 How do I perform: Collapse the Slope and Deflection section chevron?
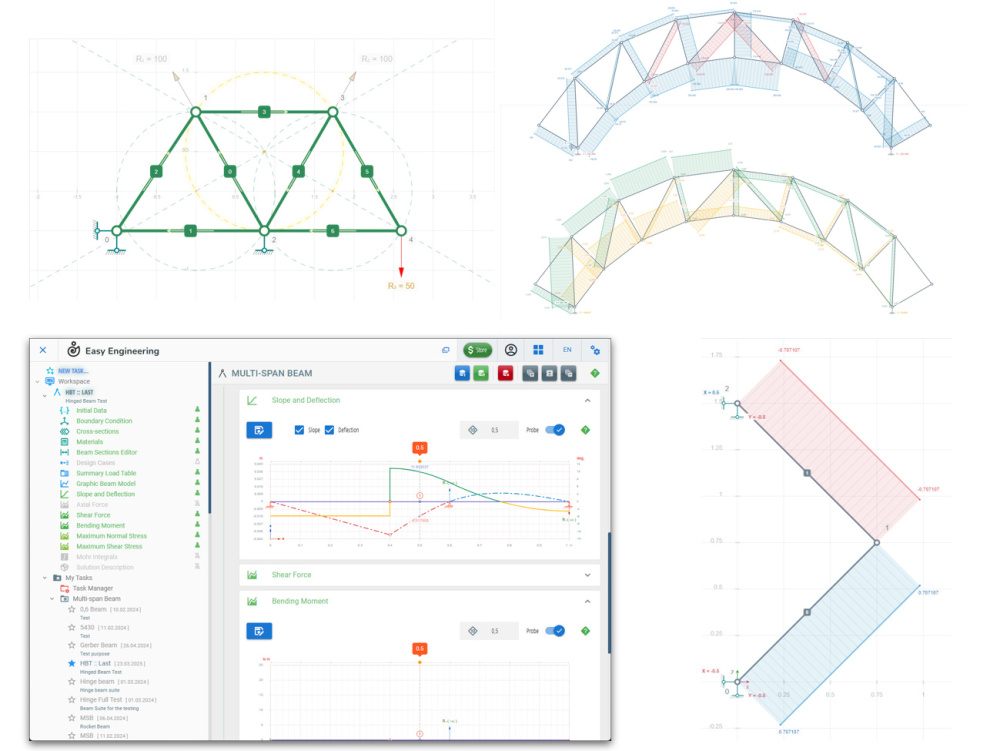click(x=587, y=400)
